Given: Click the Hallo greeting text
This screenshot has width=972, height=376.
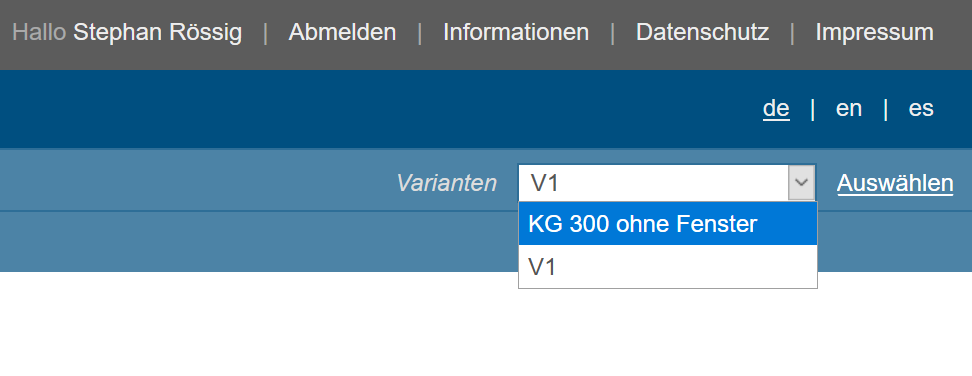Looking at the screenshot, I should (39, 32).
